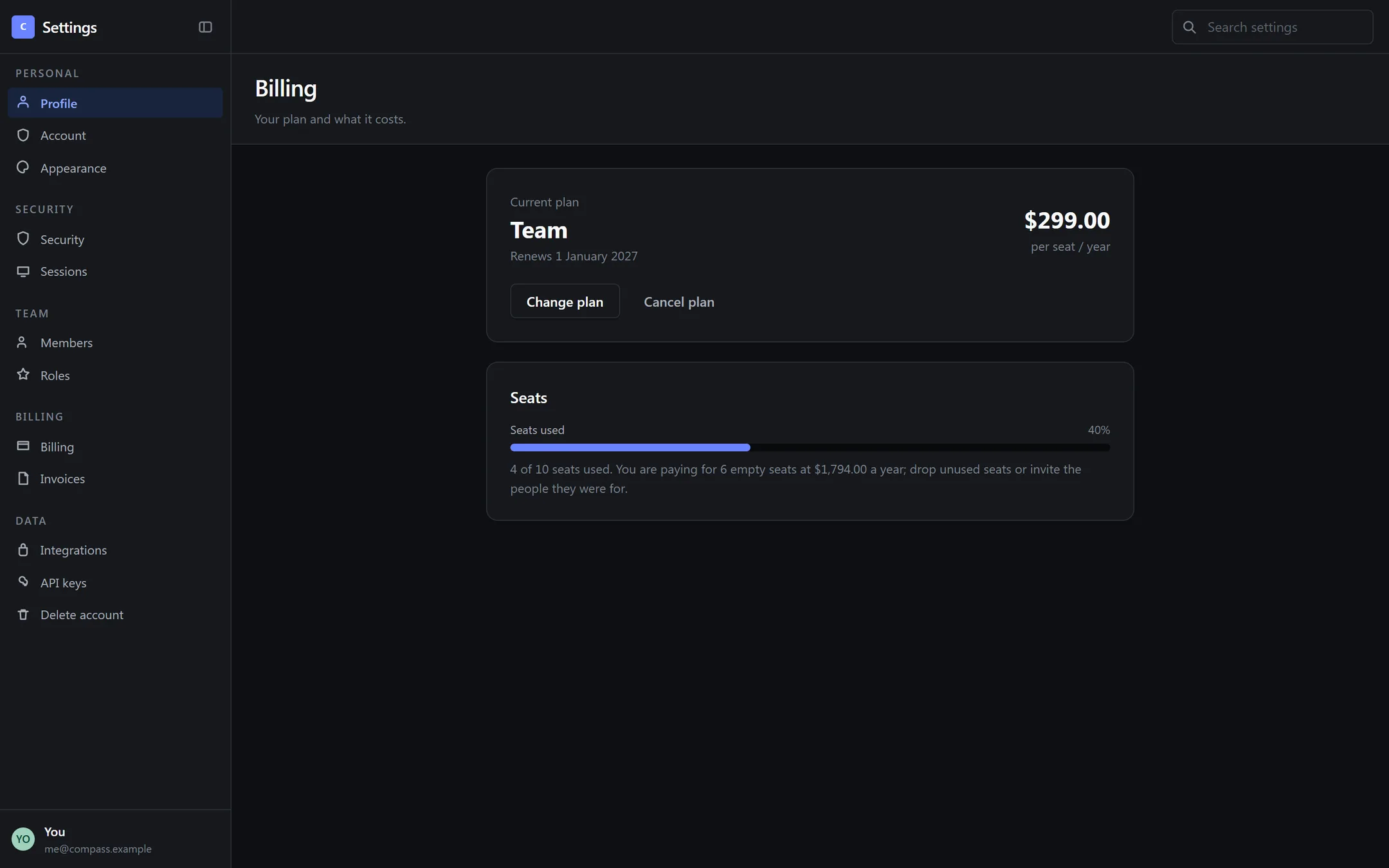Open the Invoices page

[x=115, y=478]
